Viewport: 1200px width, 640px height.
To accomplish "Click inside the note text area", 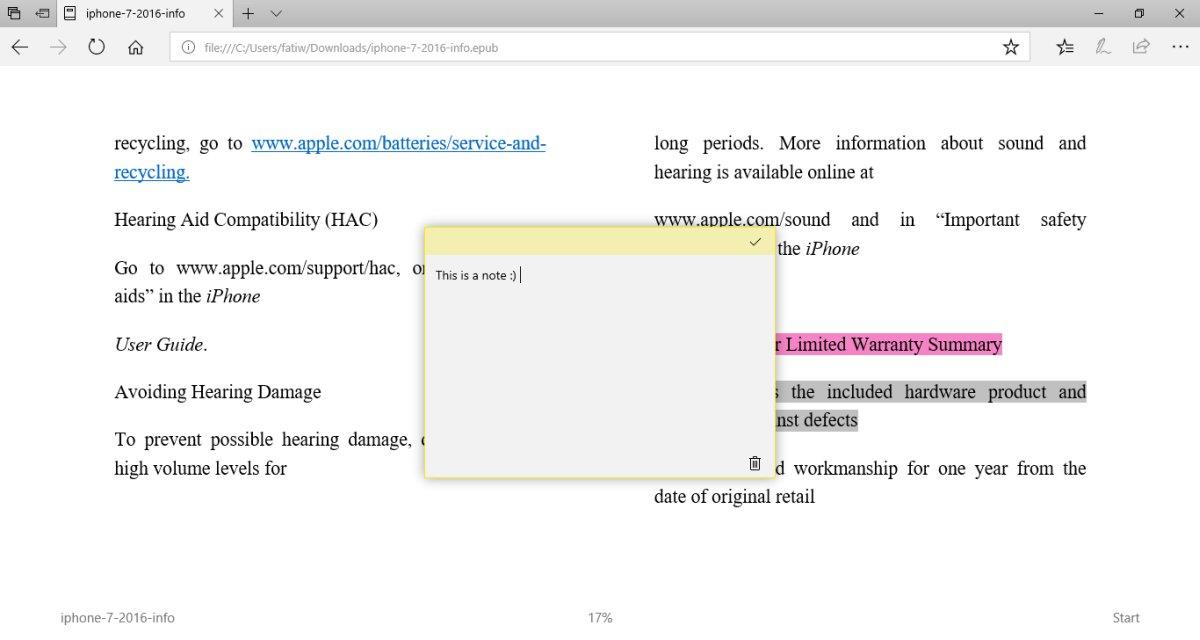I will [x=599, y=360].
